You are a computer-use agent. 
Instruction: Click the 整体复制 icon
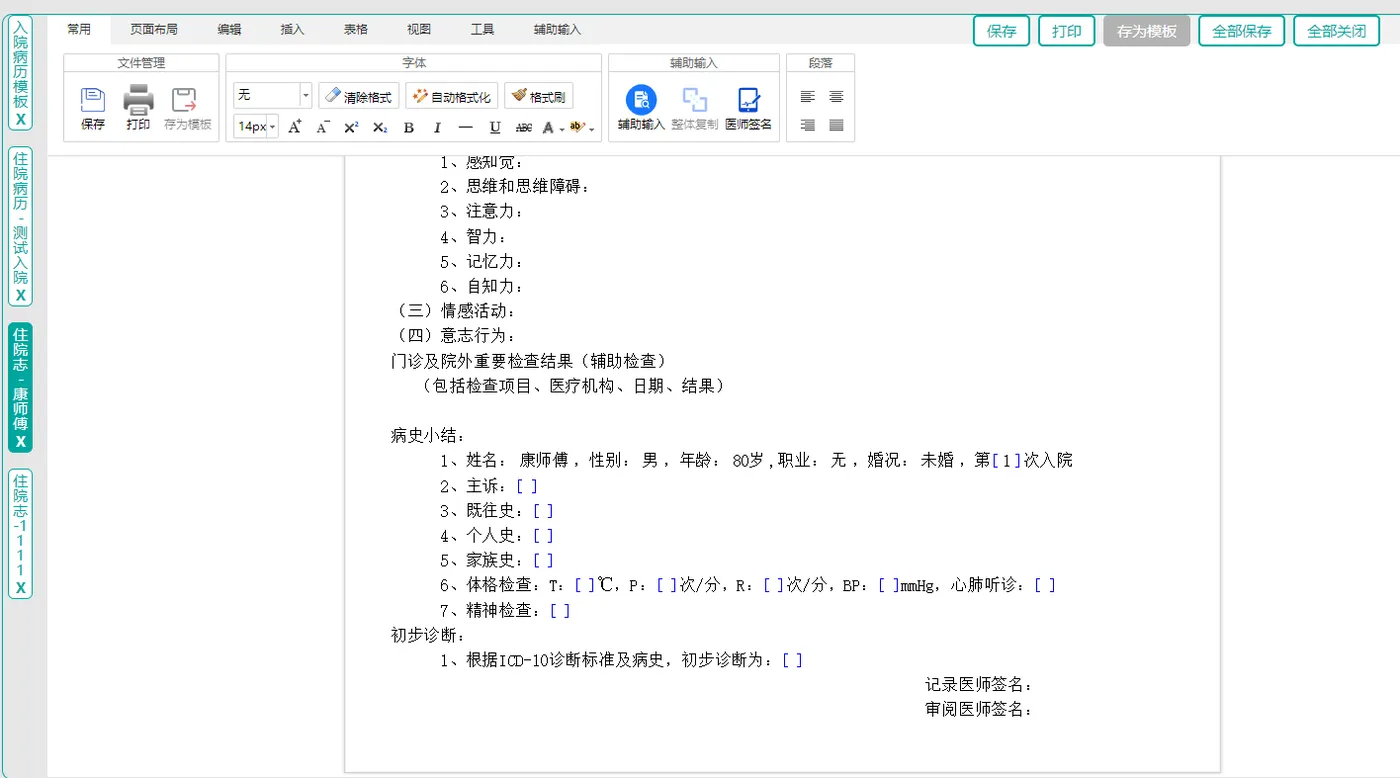(x=694, y=100)
